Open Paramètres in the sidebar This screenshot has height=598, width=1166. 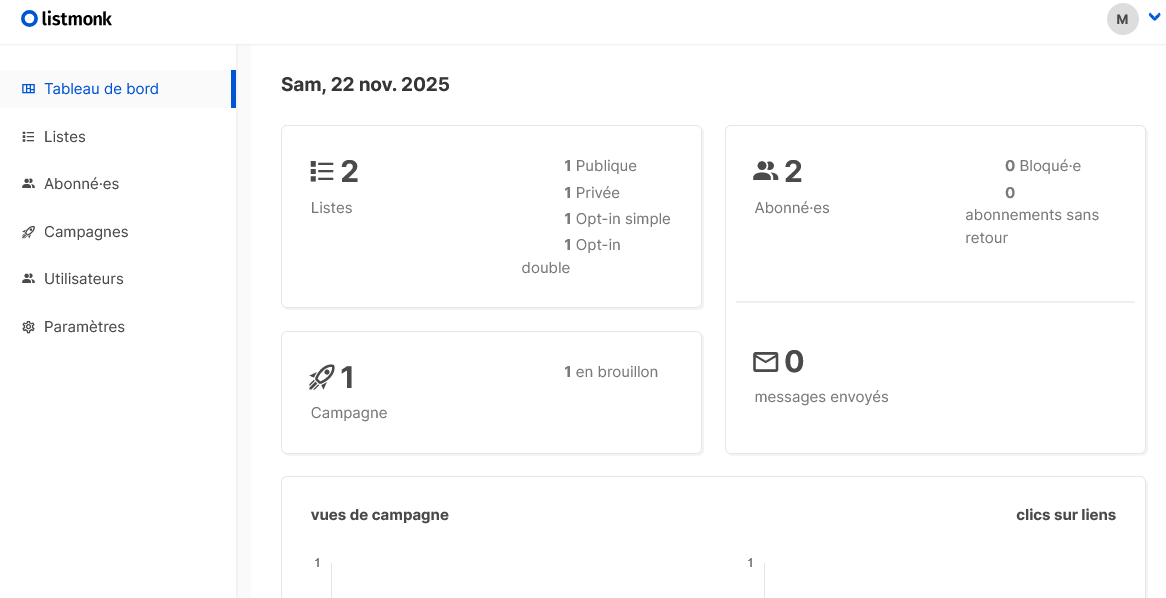point(84,327)
